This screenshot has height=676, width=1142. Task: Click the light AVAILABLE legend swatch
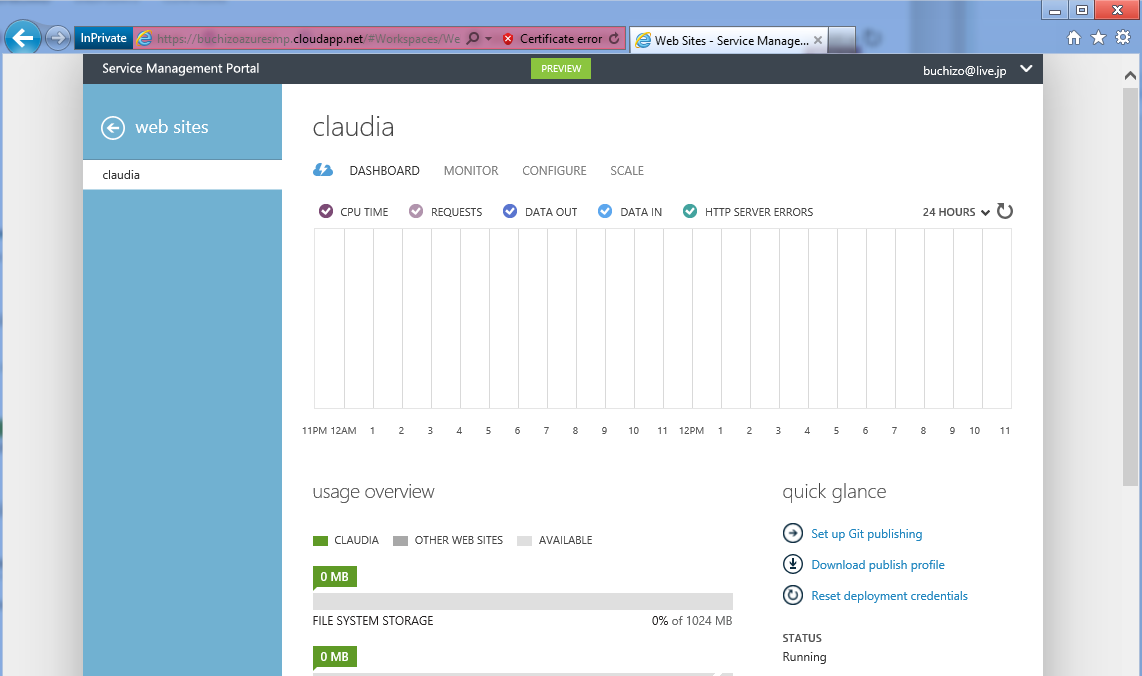click(x=524, y=541)
